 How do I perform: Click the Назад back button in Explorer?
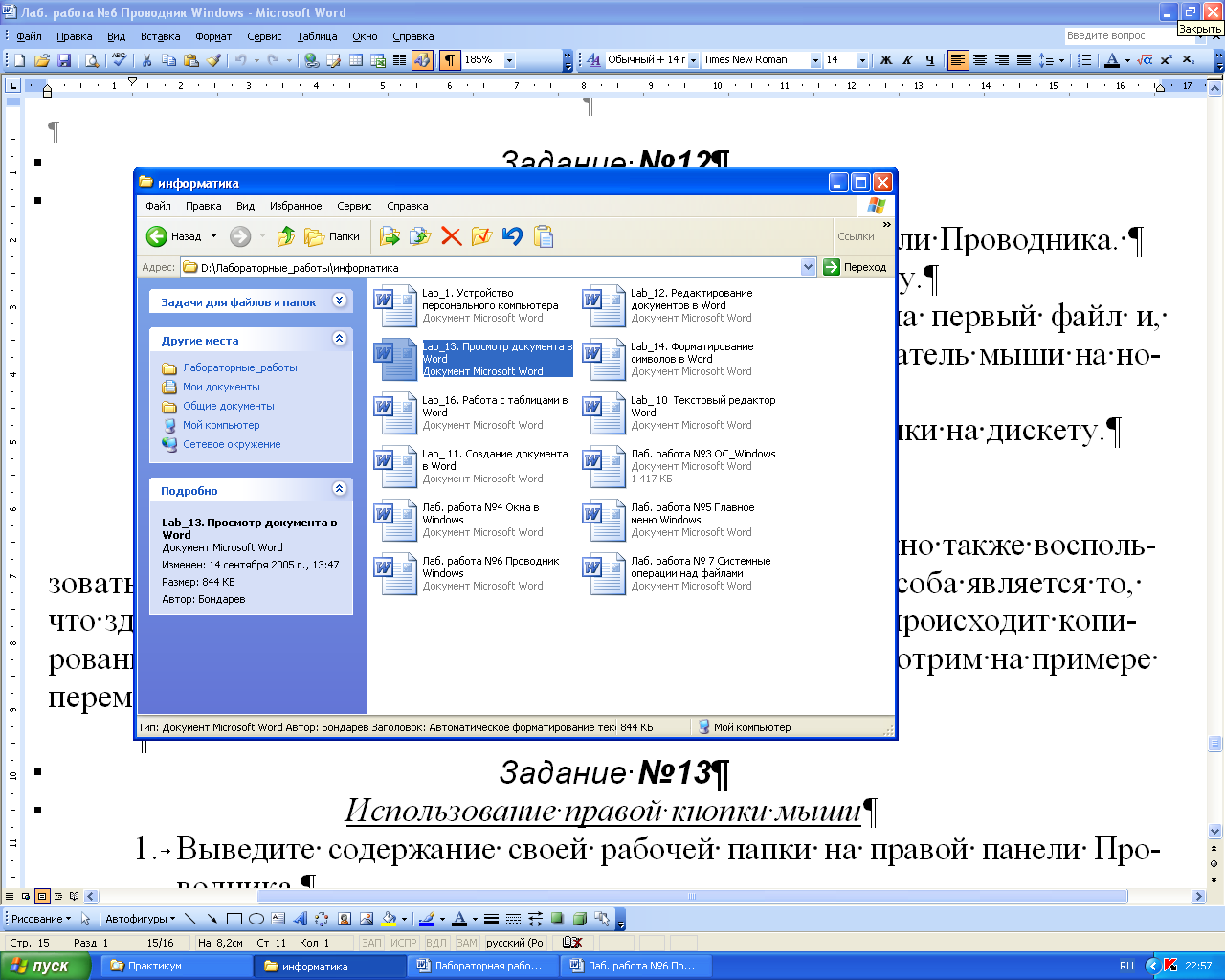[174, 236]
